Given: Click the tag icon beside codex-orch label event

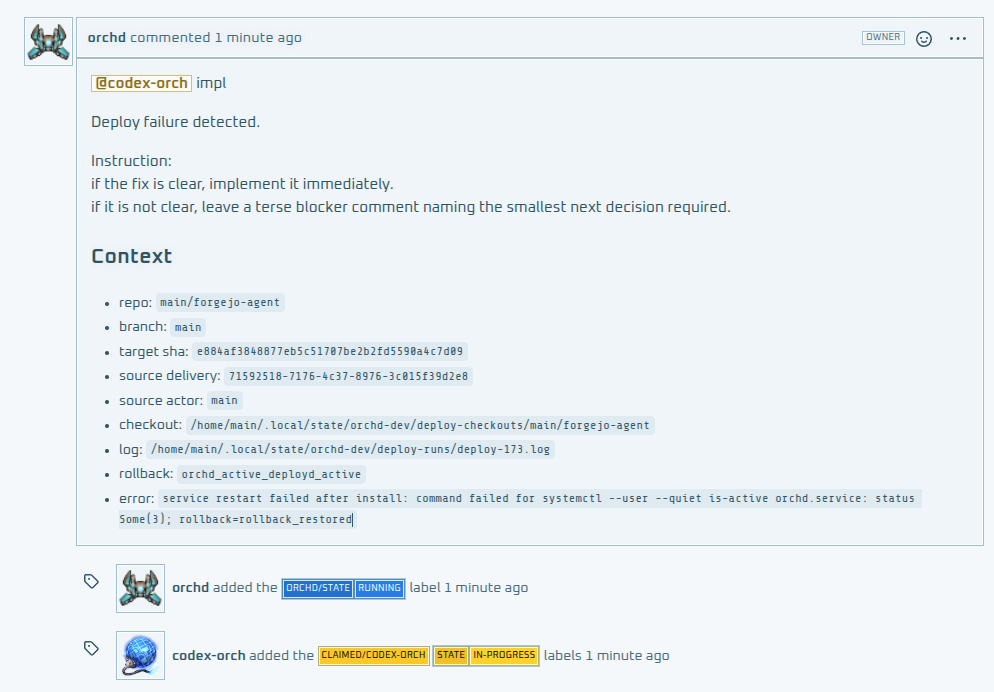Looking at the screenshot, I should (91, 649).
